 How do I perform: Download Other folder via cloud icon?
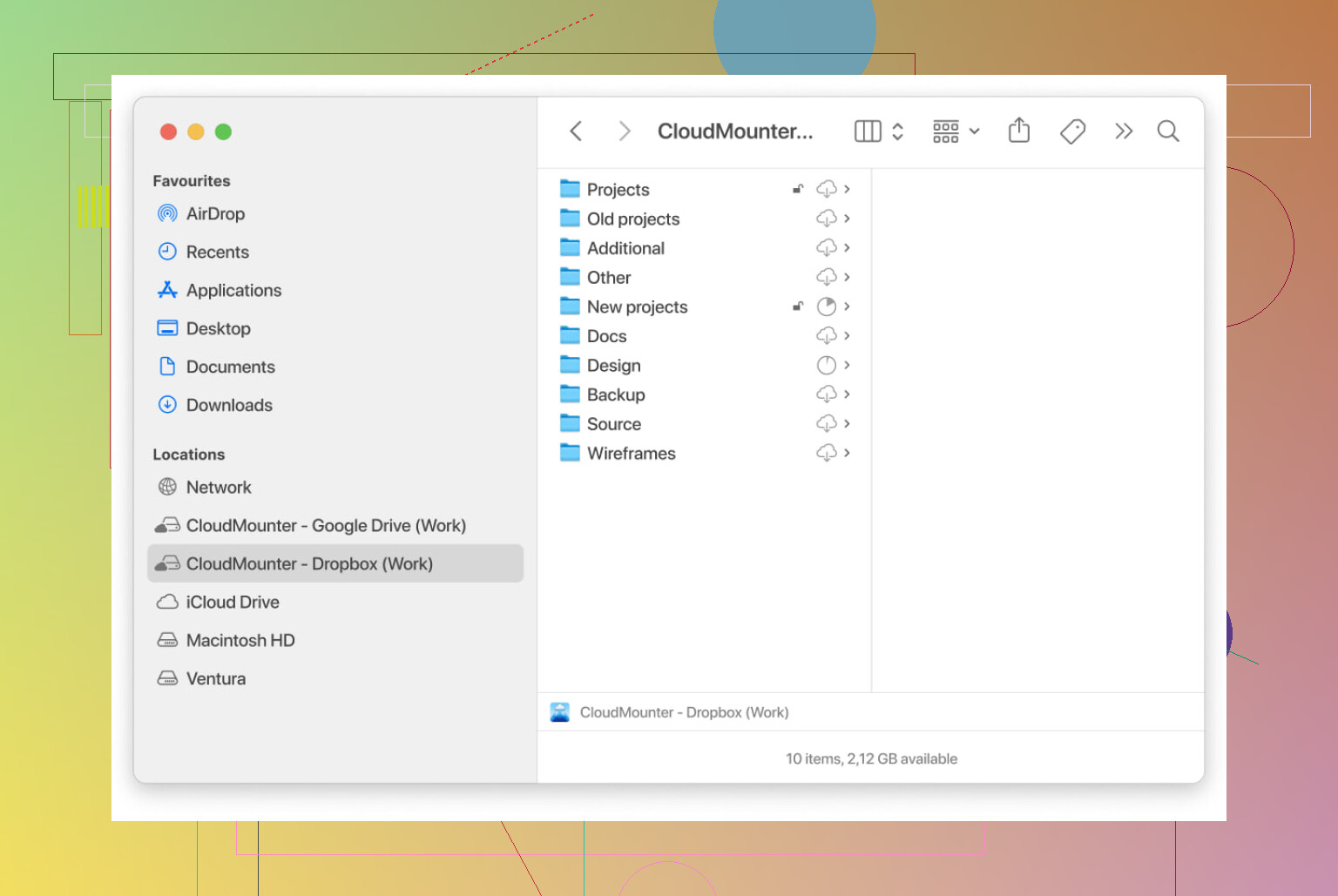pos(827,277)
